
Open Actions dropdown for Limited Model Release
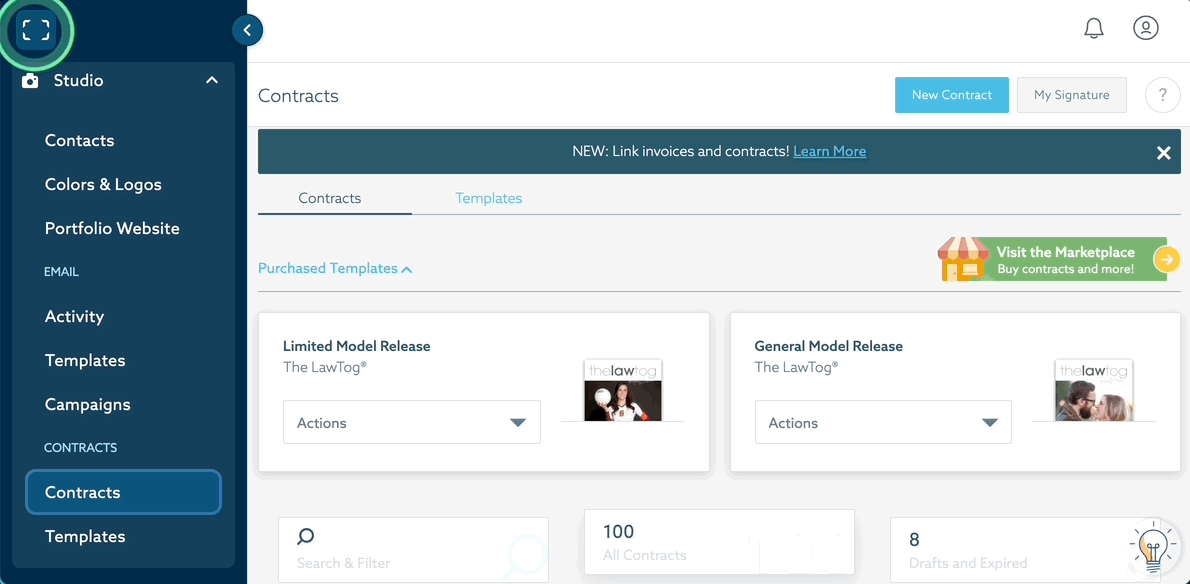tap(412, 423)
